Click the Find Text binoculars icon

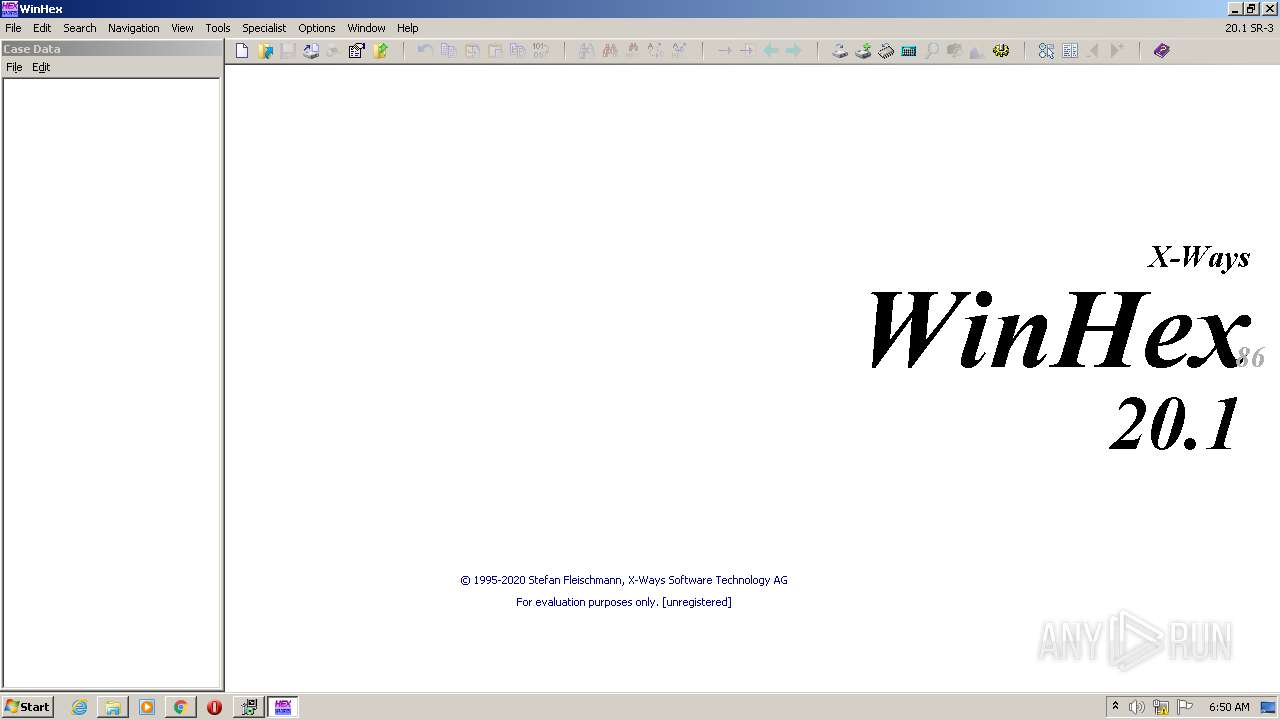click(586, 50)
